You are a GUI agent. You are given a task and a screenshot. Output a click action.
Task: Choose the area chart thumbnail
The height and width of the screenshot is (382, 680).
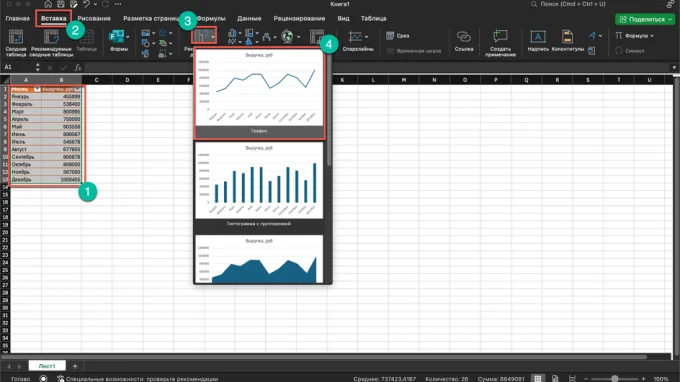(259, 259)
